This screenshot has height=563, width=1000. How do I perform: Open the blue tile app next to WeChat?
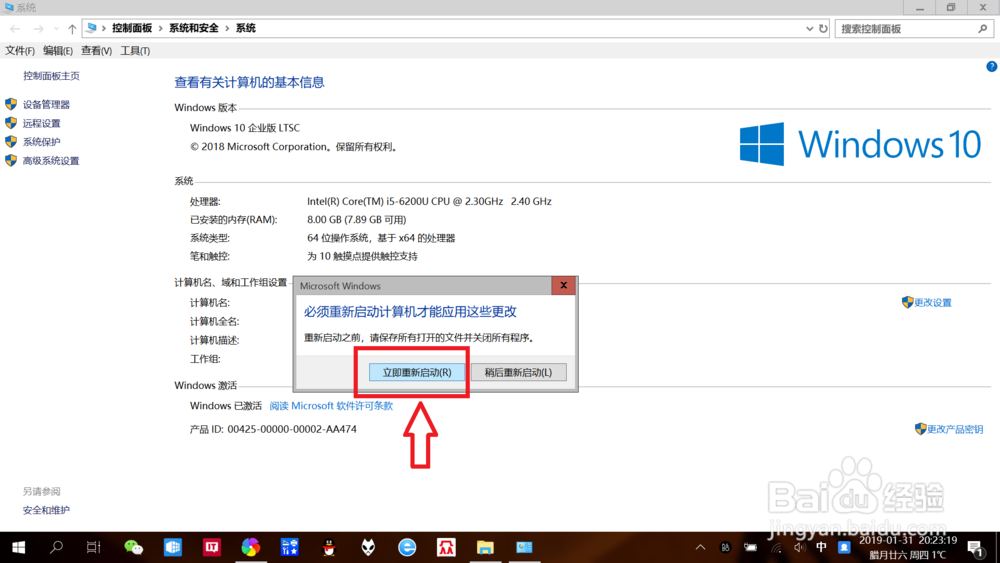click(173, 547)
